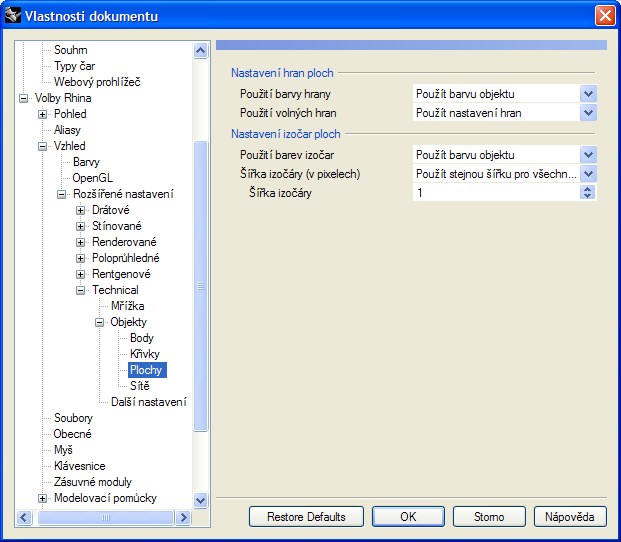Click the Rhino icon in the title bar
Viewport: 621px width, 542px height.
tap(14, 15)
